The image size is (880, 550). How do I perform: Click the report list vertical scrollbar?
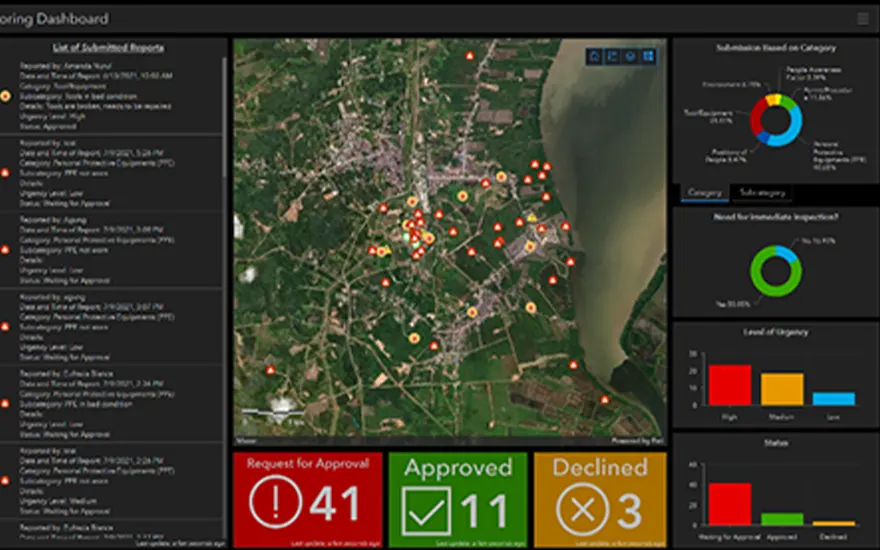[224, 118]
